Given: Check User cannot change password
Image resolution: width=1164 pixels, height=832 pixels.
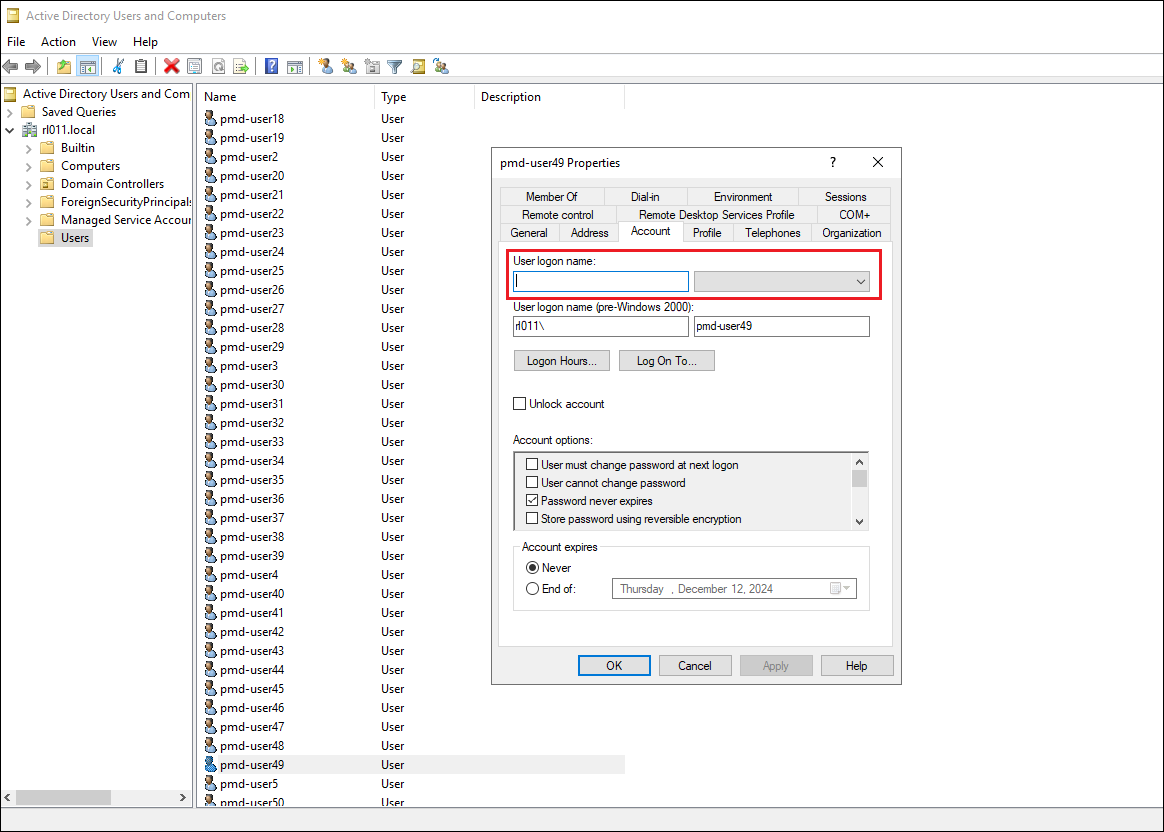Looking at the screenshot, I should click(x=532, y=482).
